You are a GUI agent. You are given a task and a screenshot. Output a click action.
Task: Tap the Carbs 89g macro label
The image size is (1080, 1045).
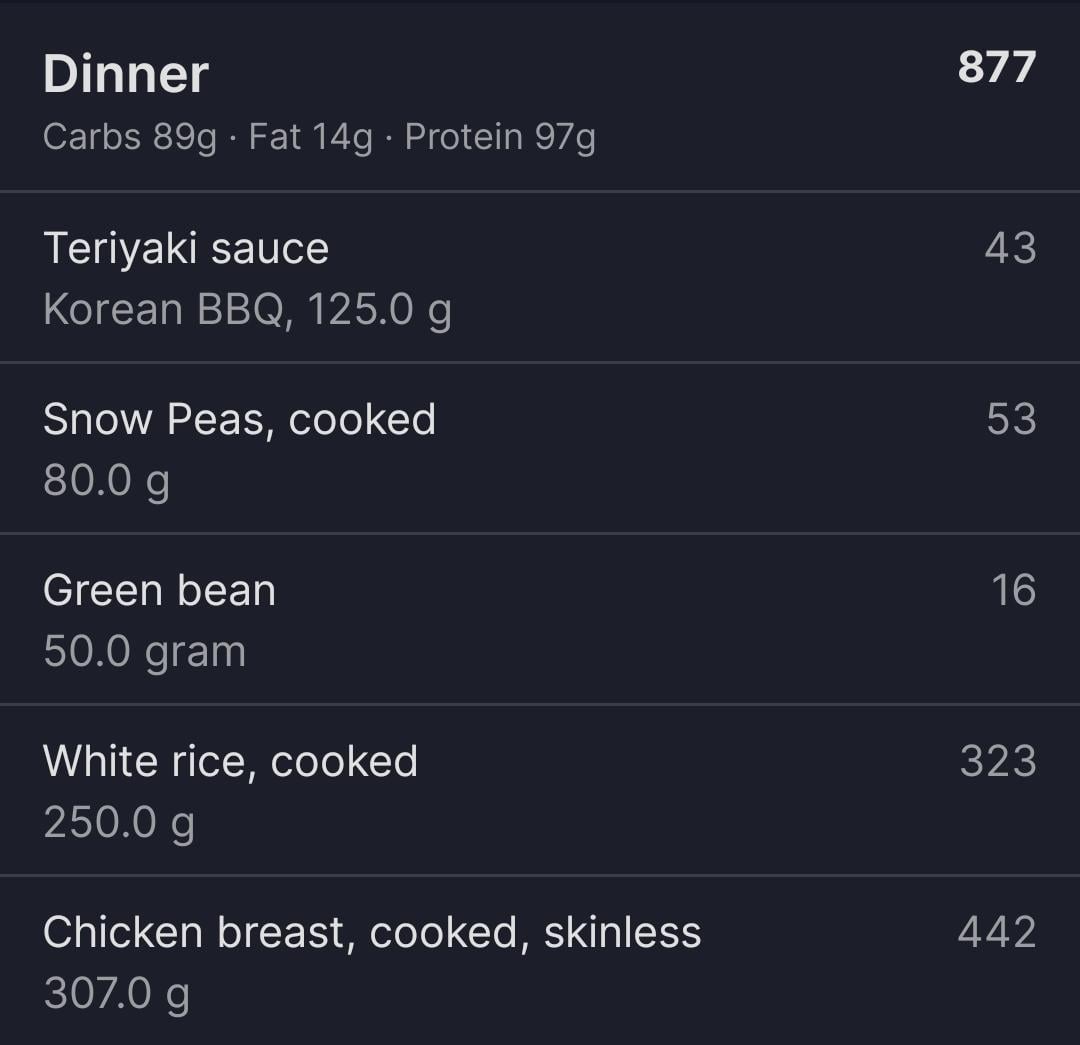129,137
